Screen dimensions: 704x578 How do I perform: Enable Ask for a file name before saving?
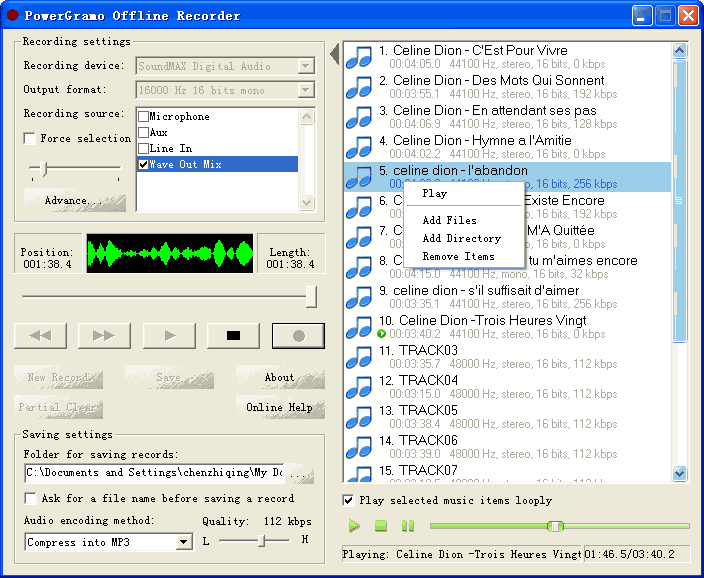pos(31,499)
